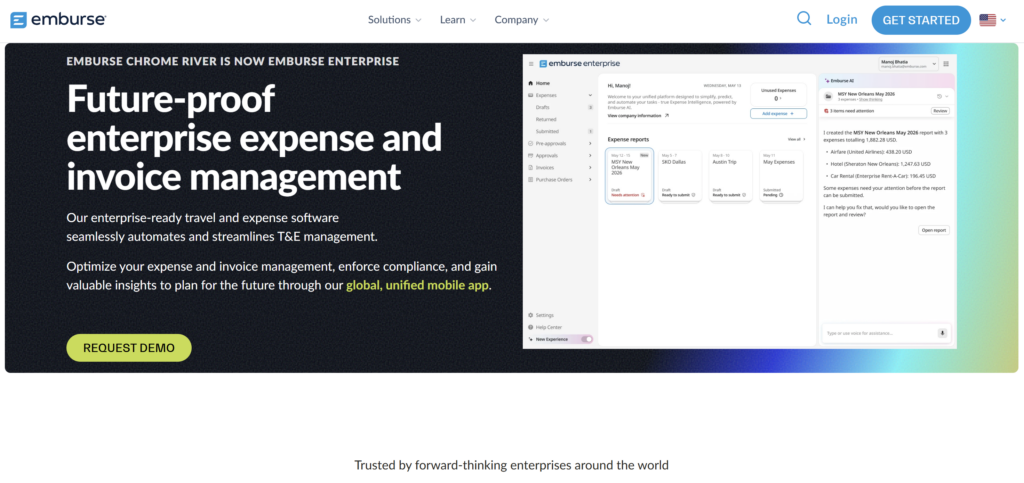Image resolution: width=1024 pixels, height=483 pixels.
Task: Click the microphone icon in the assistant box
Action: [x=942, y=333]
